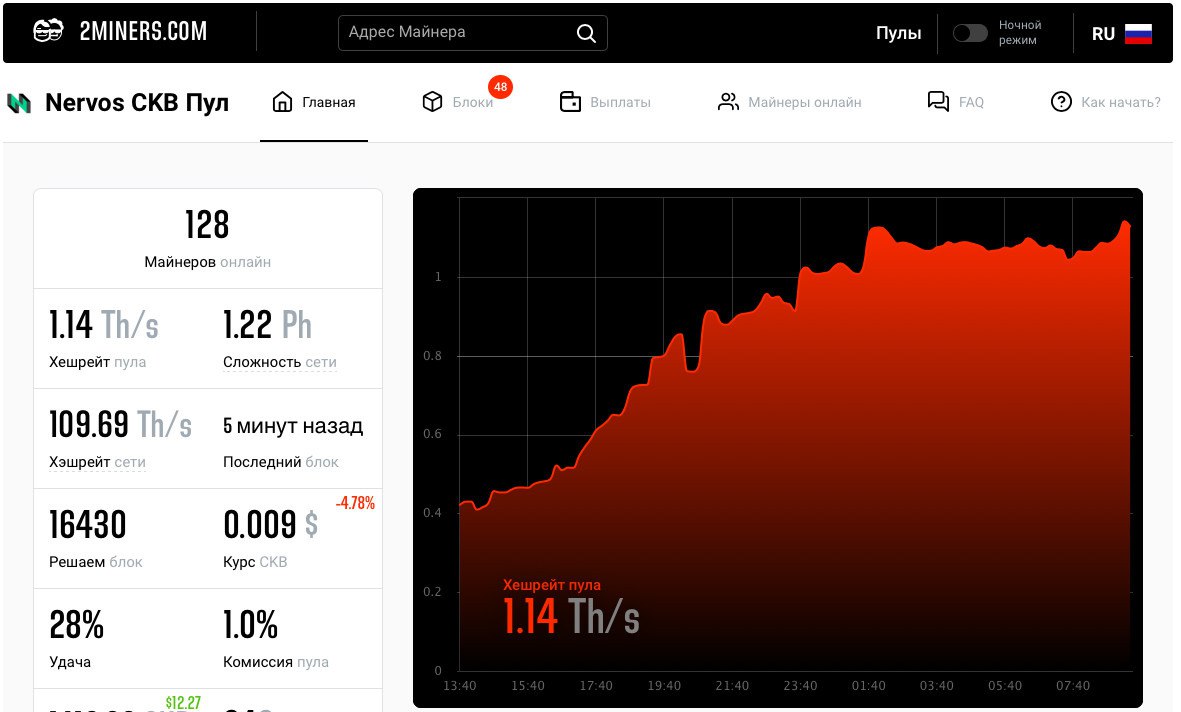Screen dimensions: 1181x712
Task: Open the Пулы menu
Action: click(899, 33)
